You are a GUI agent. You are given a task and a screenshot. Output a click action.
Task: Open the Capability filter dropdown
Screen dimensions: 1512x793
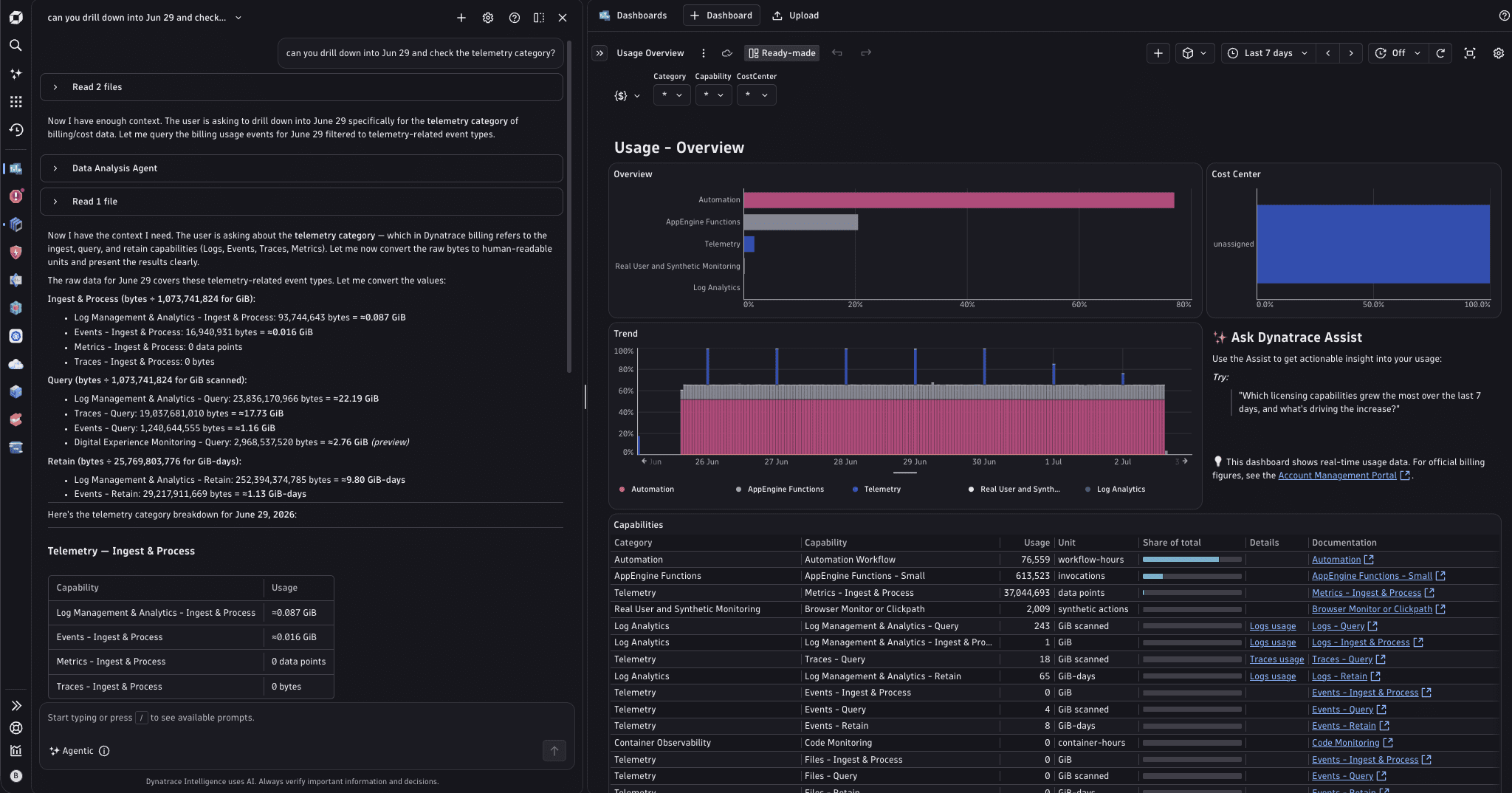713,95
